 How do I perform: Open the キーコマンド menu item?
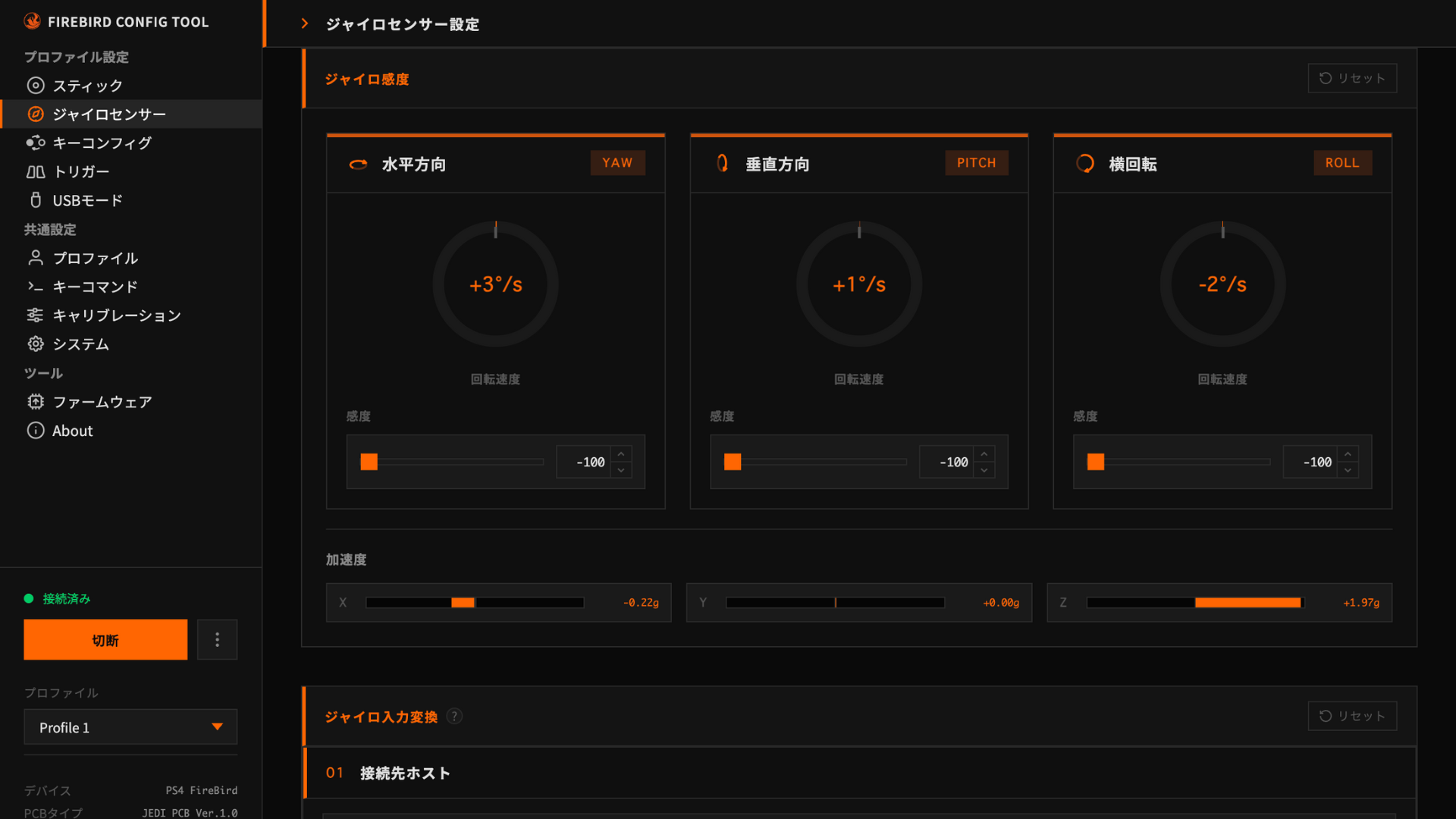[95, 287]
